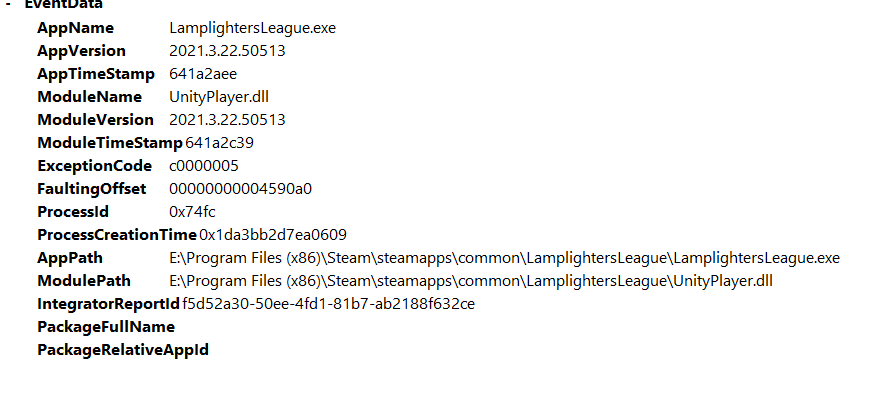Image resolution: width=892 pixels, height=410 pixels.
Task: Collapse the EventData node
Action: coord(8,4)
